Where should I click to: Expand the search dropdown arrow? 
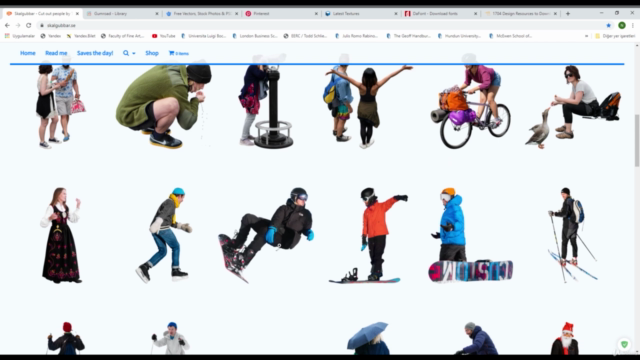coord(134,53)
